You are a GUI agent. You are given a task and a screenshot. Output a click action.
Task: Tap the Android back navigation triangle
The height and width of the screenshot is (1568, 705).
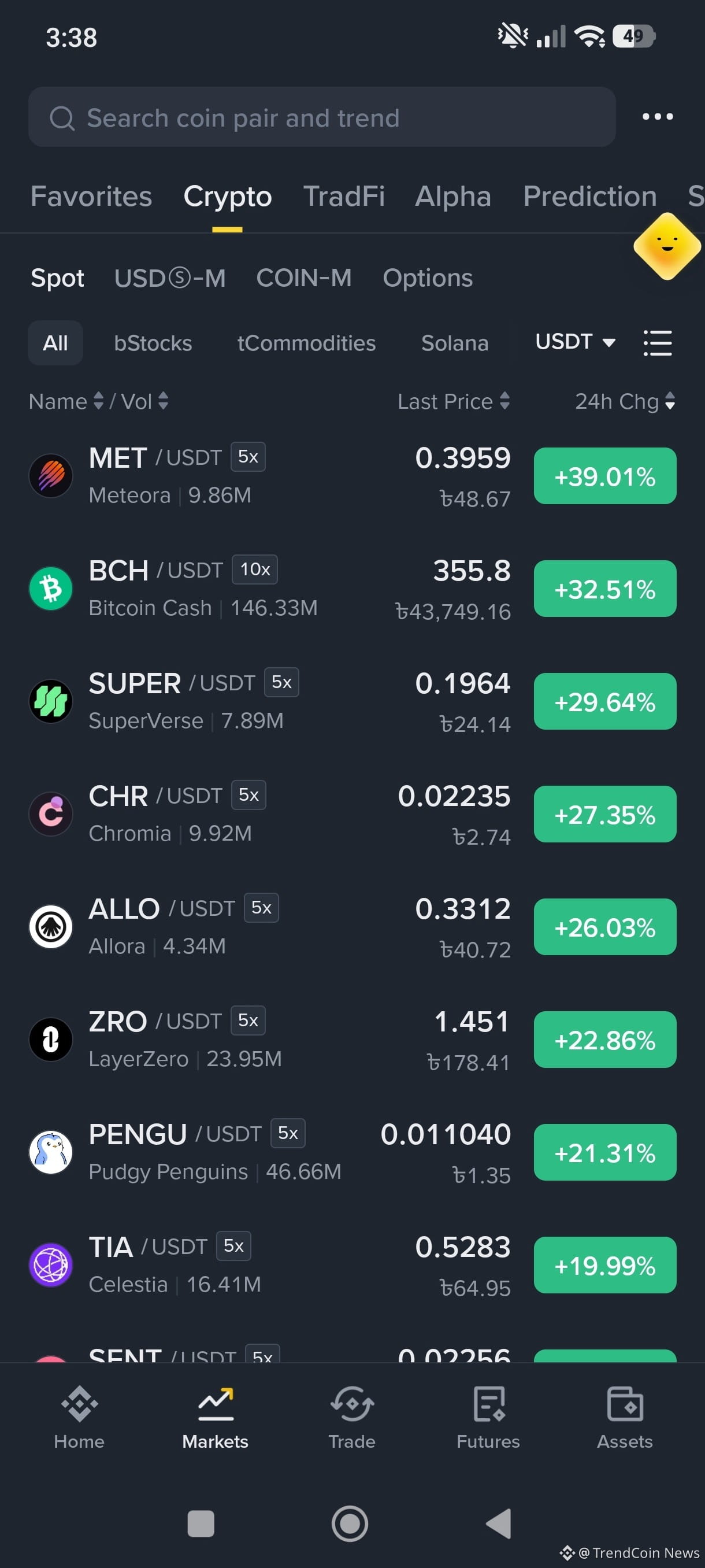(x=499, y=1523)
